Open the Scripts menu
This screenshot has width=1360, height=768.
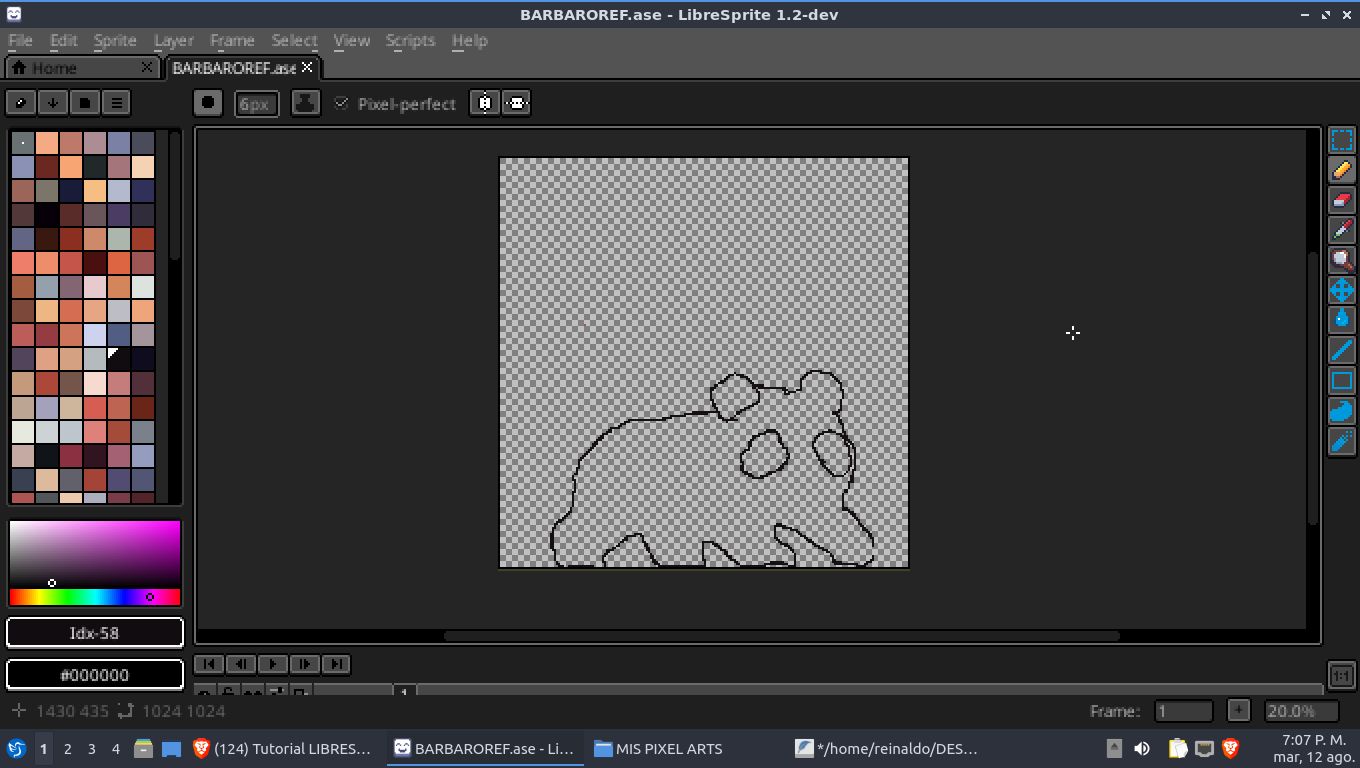click(x=410, y=40)
